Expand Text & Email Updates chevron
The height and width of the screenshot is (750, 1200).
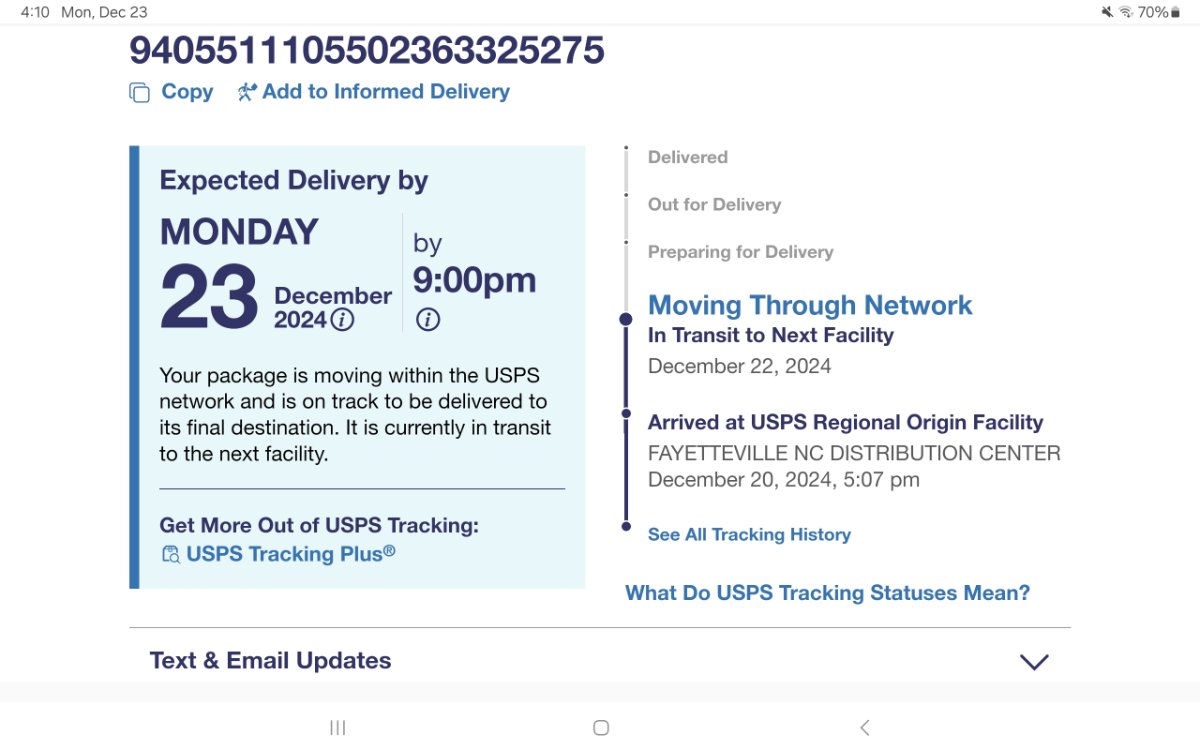point(1034,662)
